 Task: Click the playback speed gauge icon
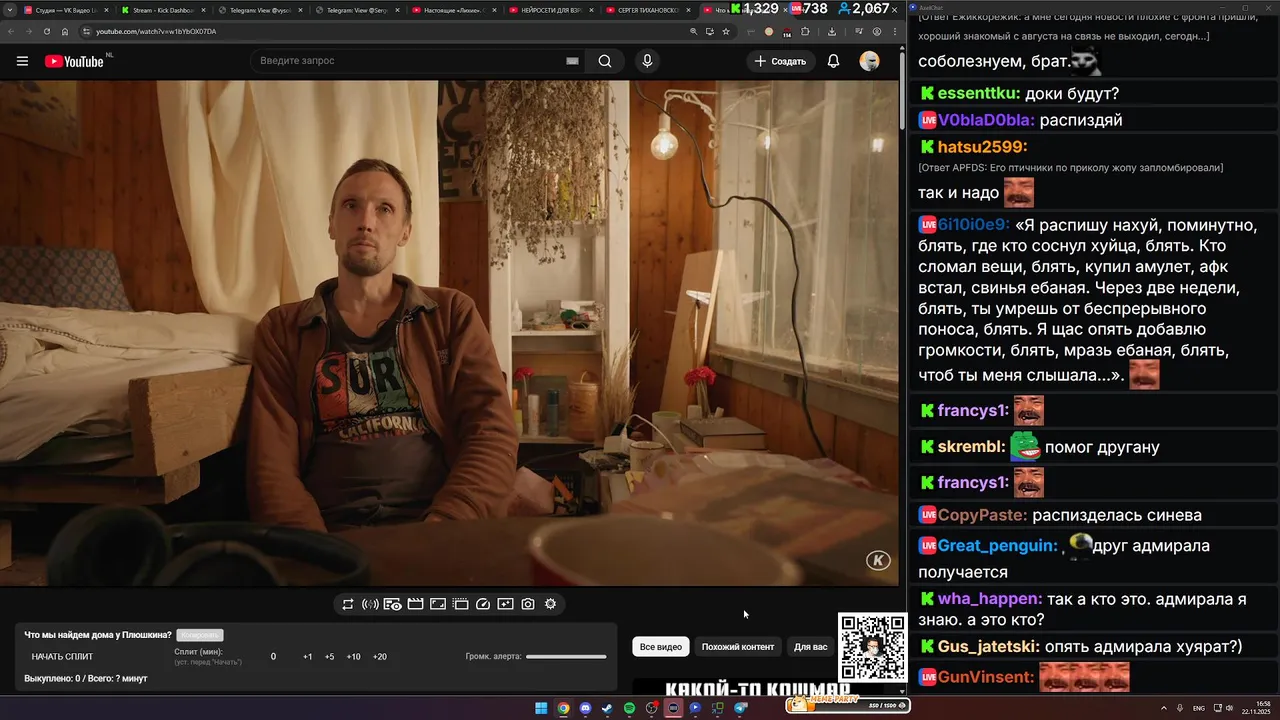click(x=483, y=604)
